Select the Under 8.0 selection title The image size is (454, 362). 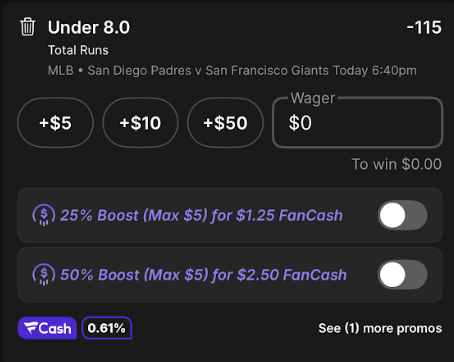pyautogui.click(x=89, y=27)
